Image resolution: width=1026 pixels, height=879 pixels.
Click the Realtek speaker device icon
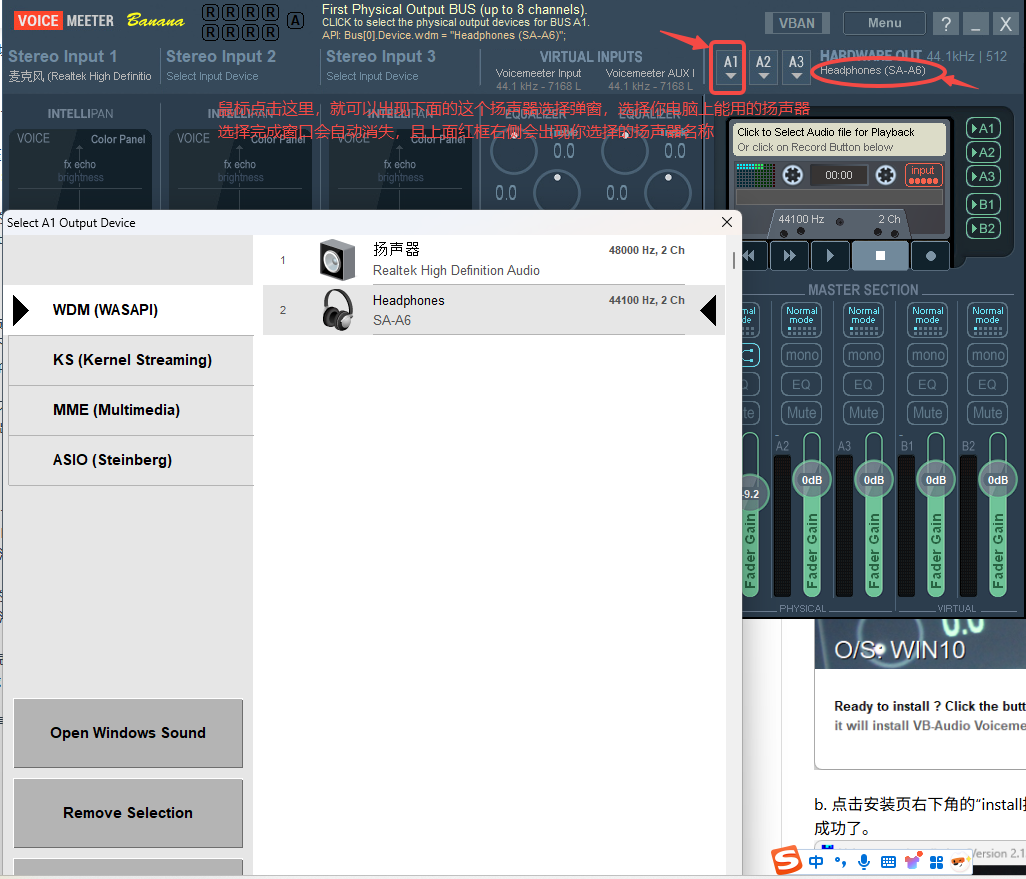337,260
